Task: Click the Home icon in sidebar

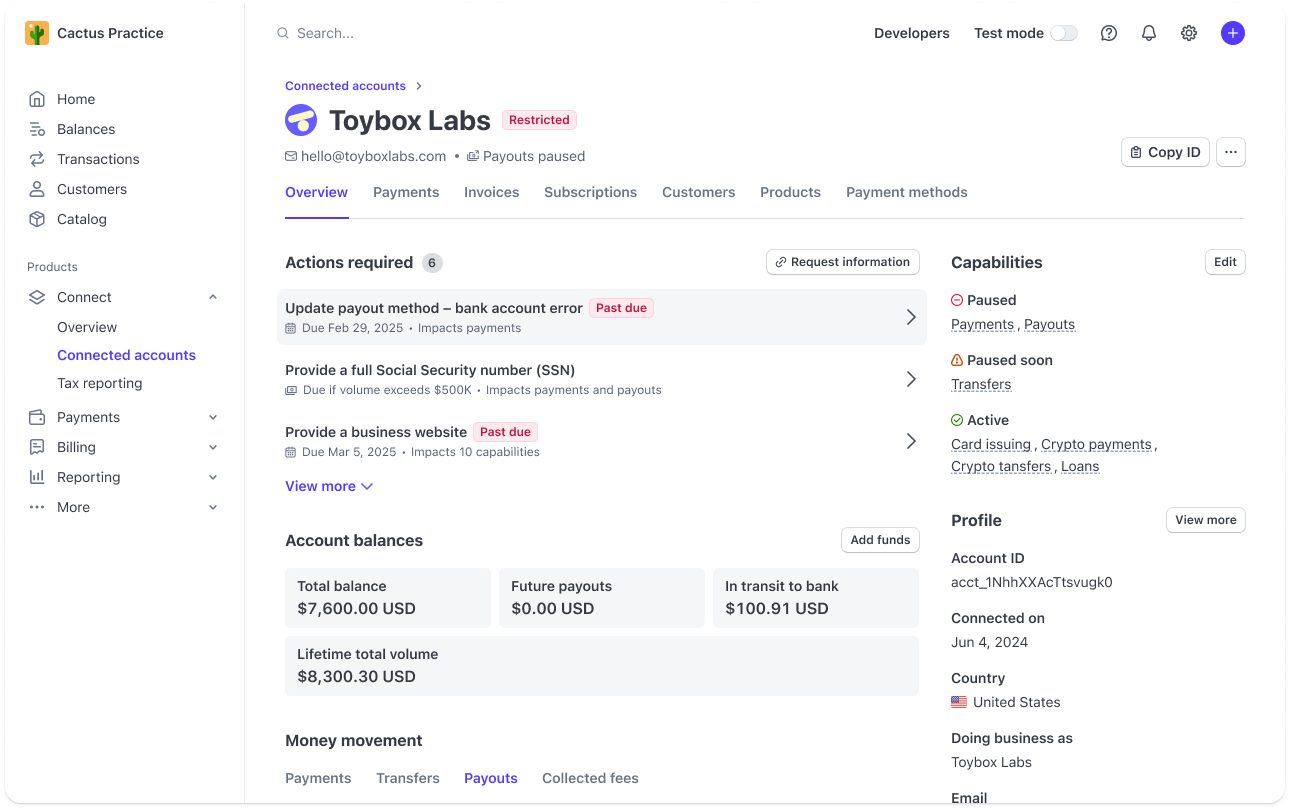Action: point(37,99)
